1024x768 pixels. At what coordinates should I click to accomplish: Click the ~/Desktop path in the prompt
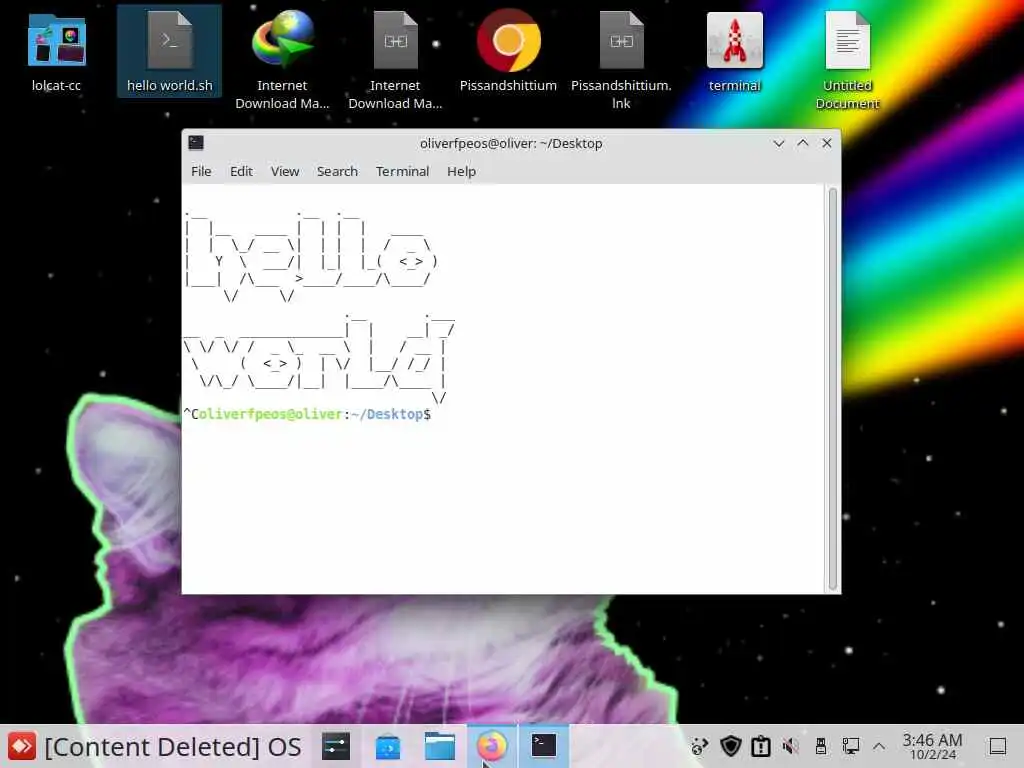(387, 414)
